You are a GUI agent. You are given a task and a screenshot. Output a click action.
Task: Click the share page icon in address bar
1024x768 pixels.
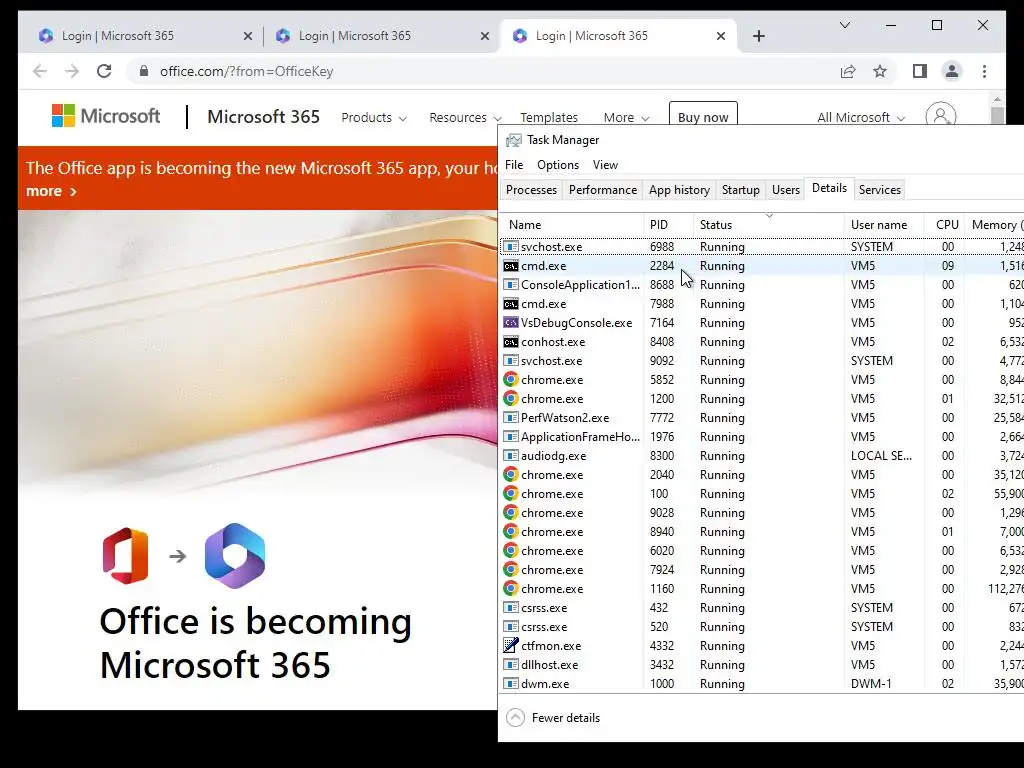click(x=848, y=71)
